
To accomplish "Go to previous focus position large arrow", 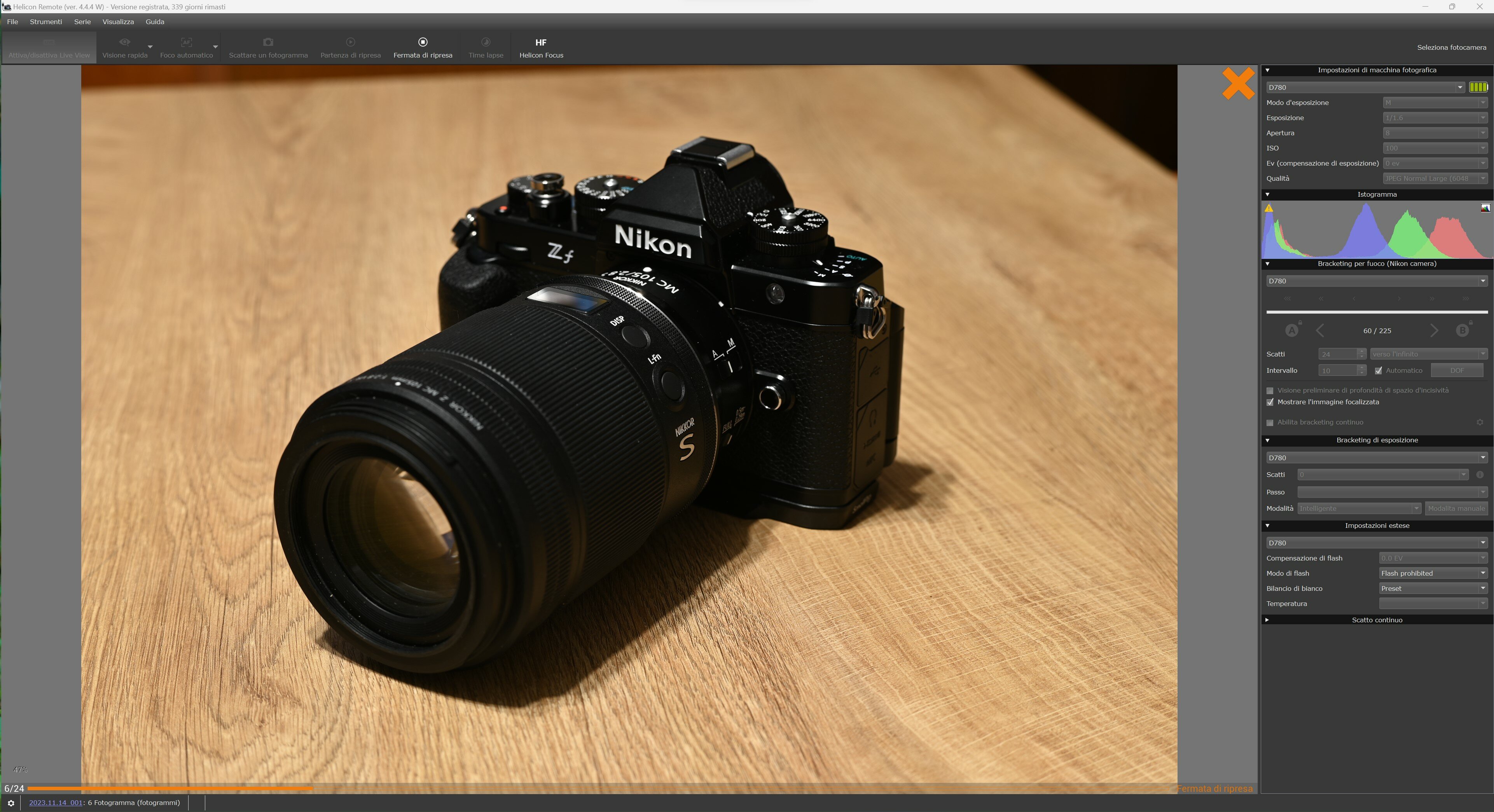I will tap(1321, 331).
